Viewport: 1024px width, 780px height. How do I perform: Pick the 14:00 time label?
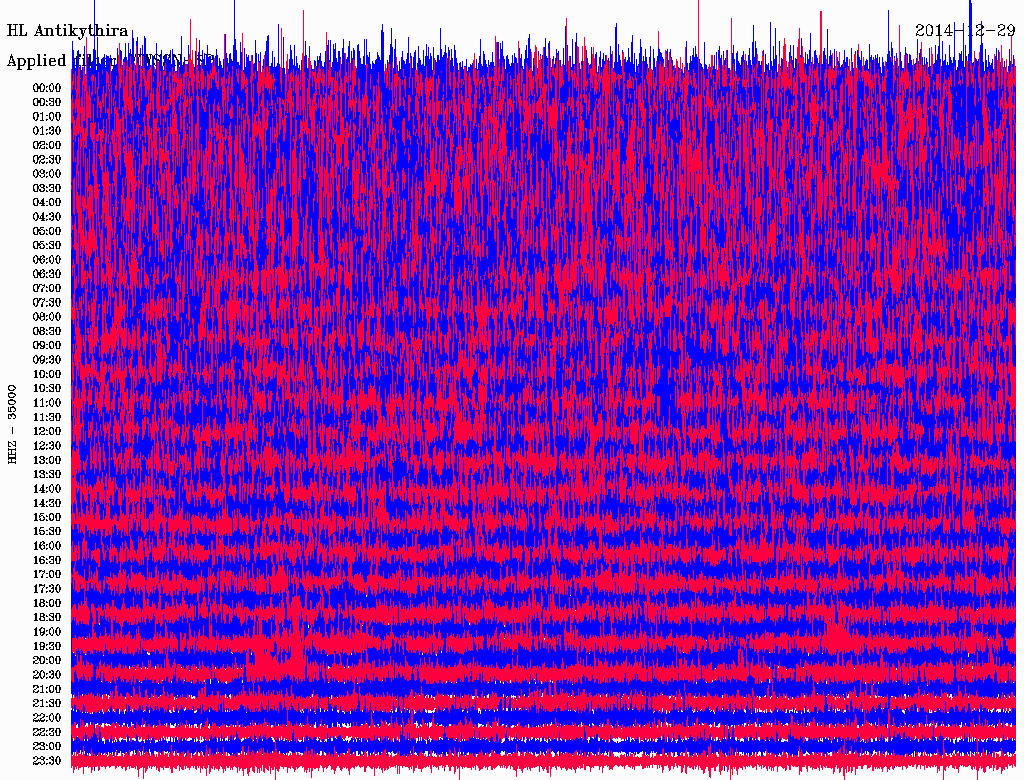pyautogui.click(x=47, y=489)
